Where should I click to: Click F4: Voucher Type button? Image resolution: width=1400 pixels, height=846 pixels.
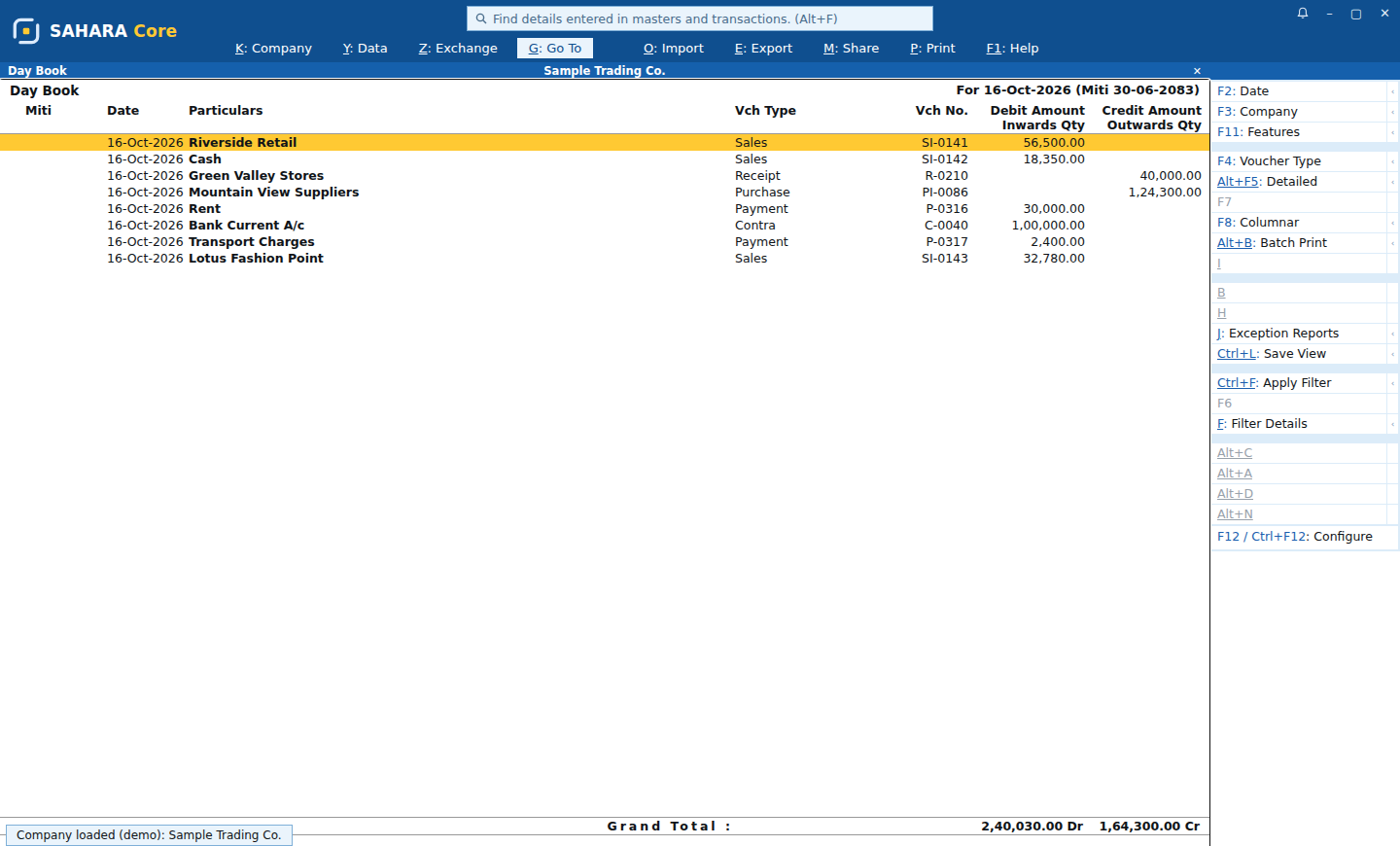point(1299,161)
